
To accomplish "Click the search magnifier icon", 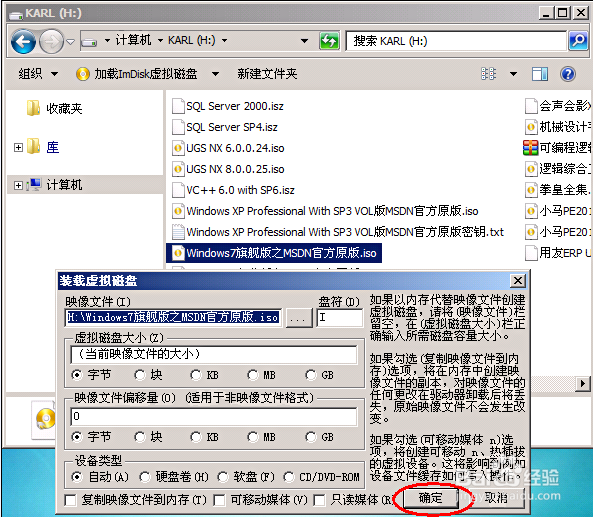I will pos(578,41).
